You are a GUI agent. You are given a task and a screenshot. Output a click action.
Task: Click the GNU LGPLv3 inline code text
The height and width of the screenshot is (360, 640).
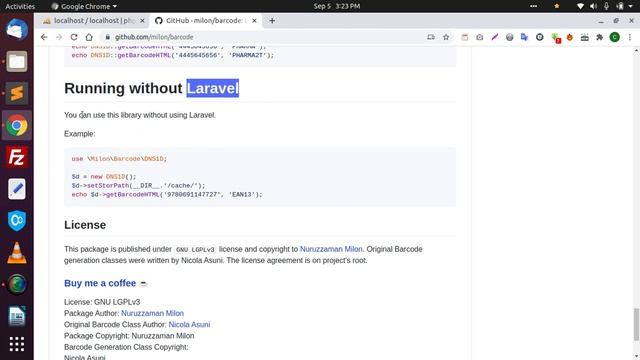pos(195,249)
